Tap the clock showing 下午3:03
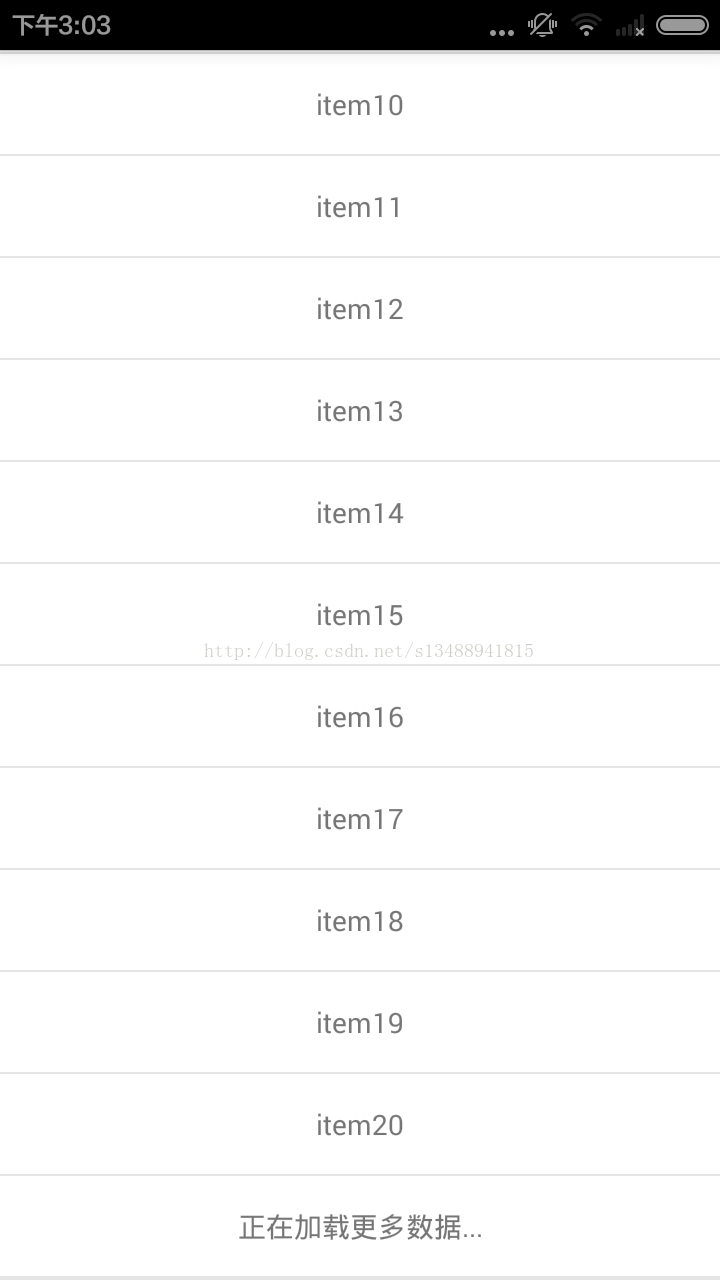The width and height of the screenshot is (720, 1280). click(61, 26)
